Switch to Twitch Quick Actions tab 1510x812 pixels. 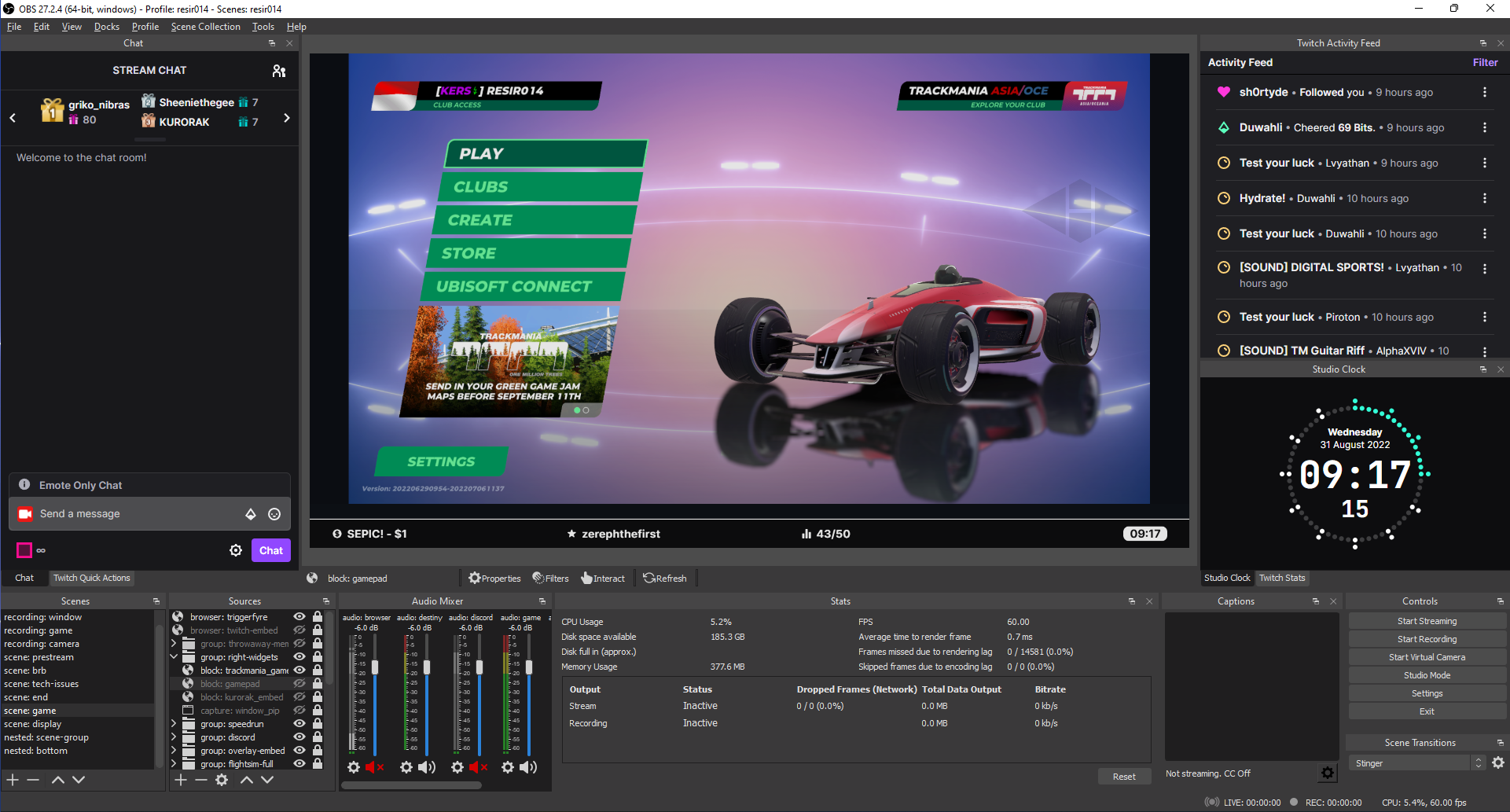pyautogui.click(x=92, y=578)
